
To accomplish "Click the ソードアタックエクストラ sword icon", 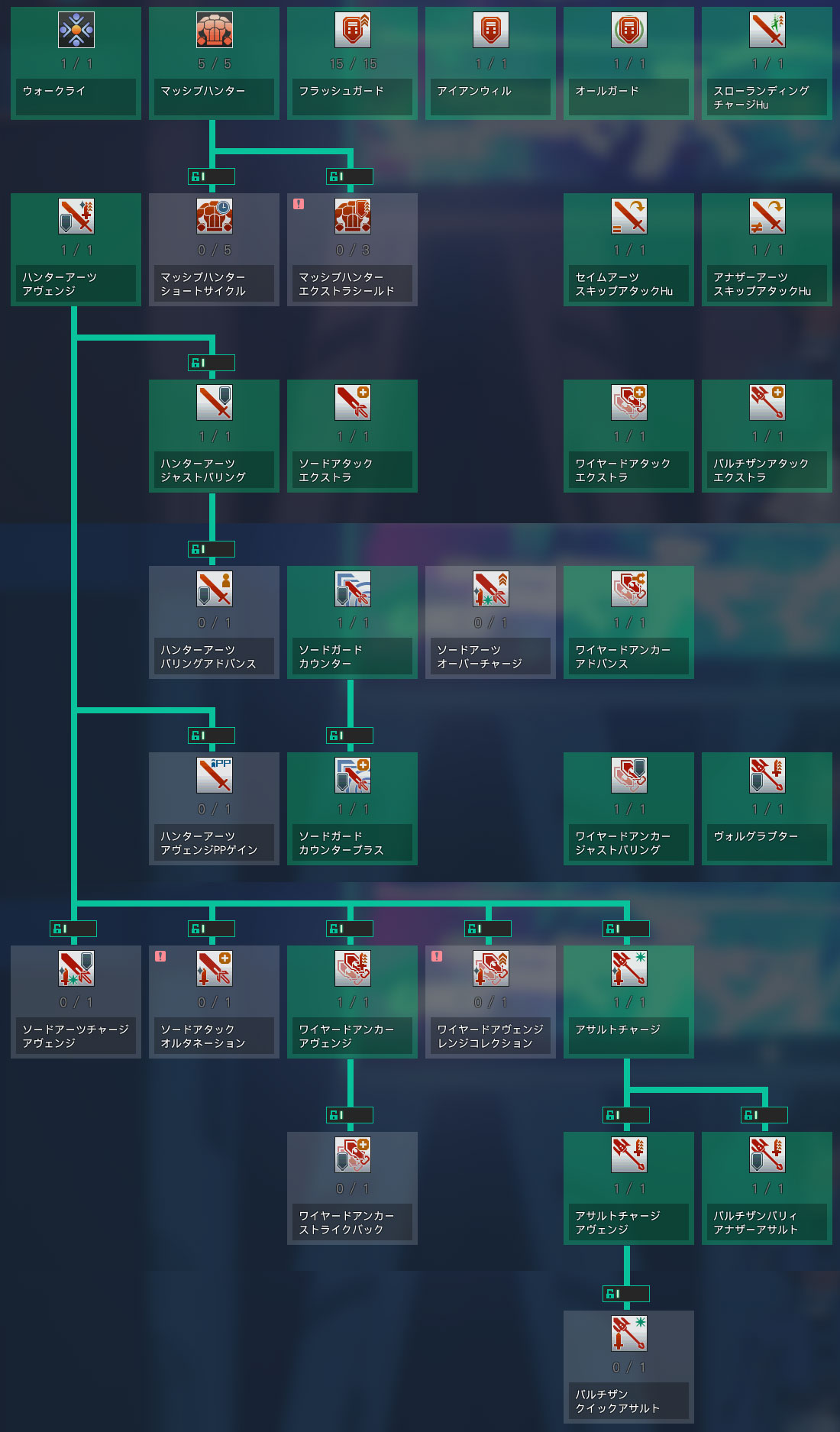I will tap(353, 402).
